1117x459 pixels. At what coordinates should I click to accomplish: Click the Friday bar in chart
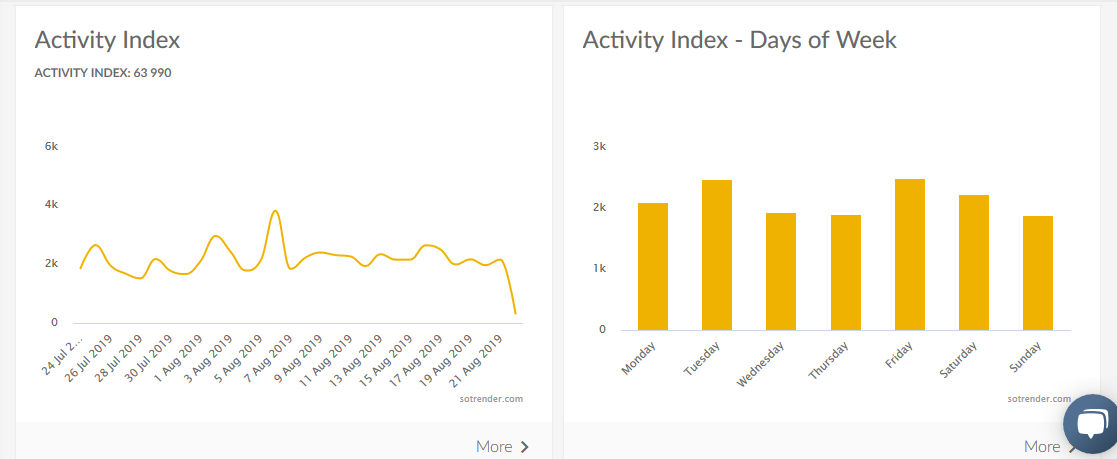pos(910,254)
